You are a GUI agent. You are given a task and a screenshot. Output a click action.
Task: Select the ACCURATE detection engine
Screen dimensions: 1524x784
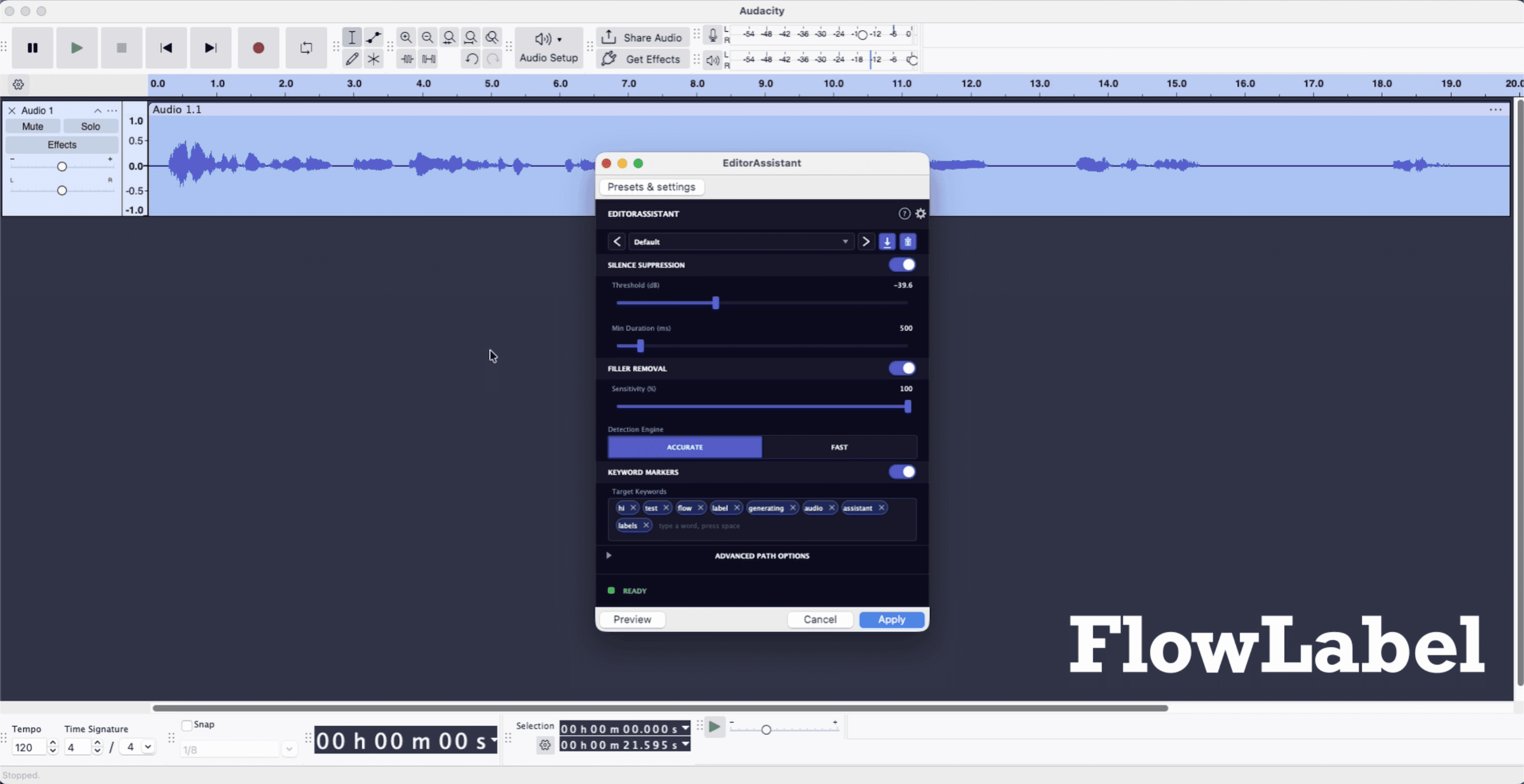click(x=684, y=447)
